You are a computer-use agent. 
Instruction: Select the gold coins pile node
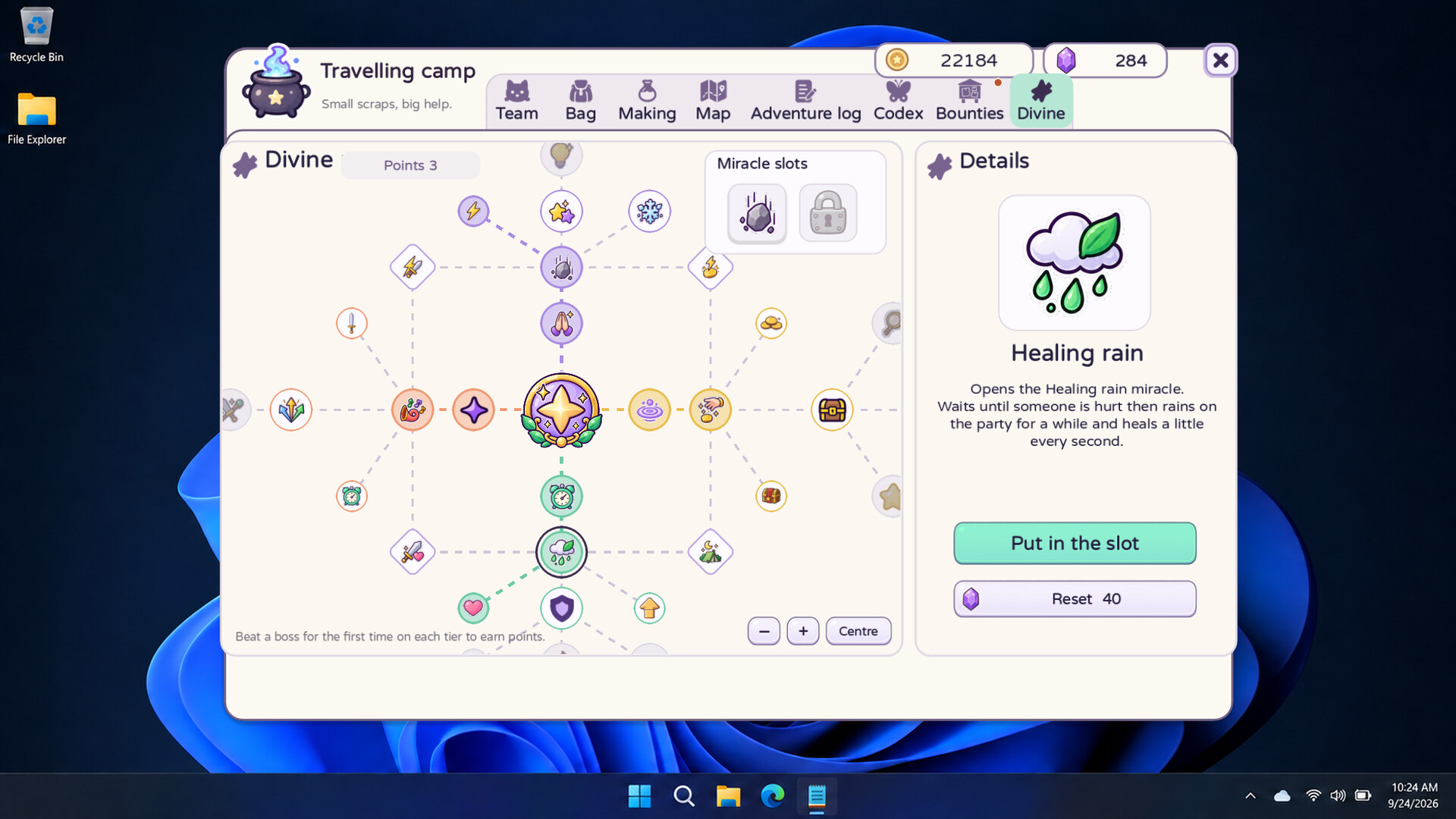coord(771,324)
